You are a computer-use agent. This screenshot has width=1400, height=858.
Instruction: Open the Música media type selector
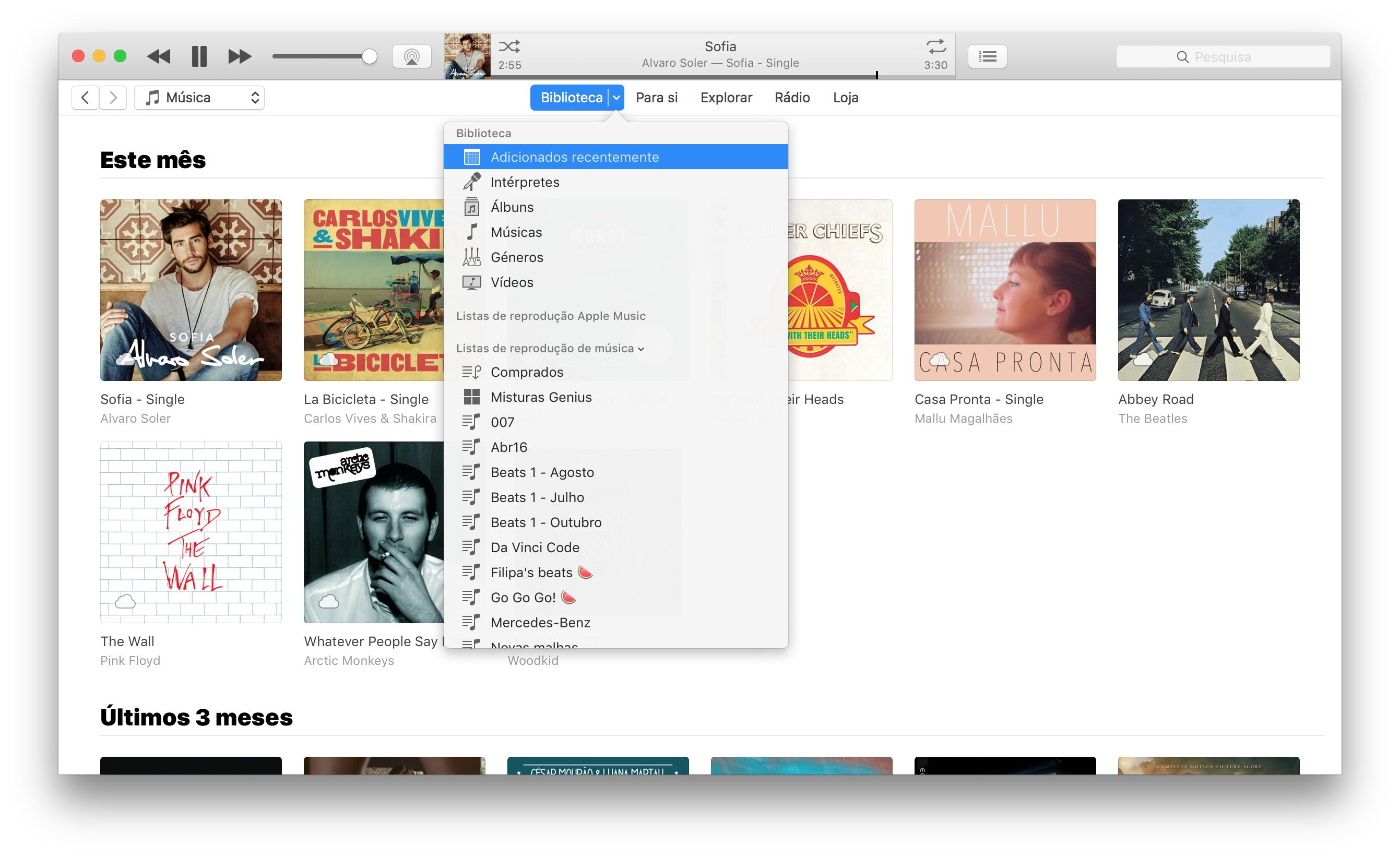click(x=199, y=98)
